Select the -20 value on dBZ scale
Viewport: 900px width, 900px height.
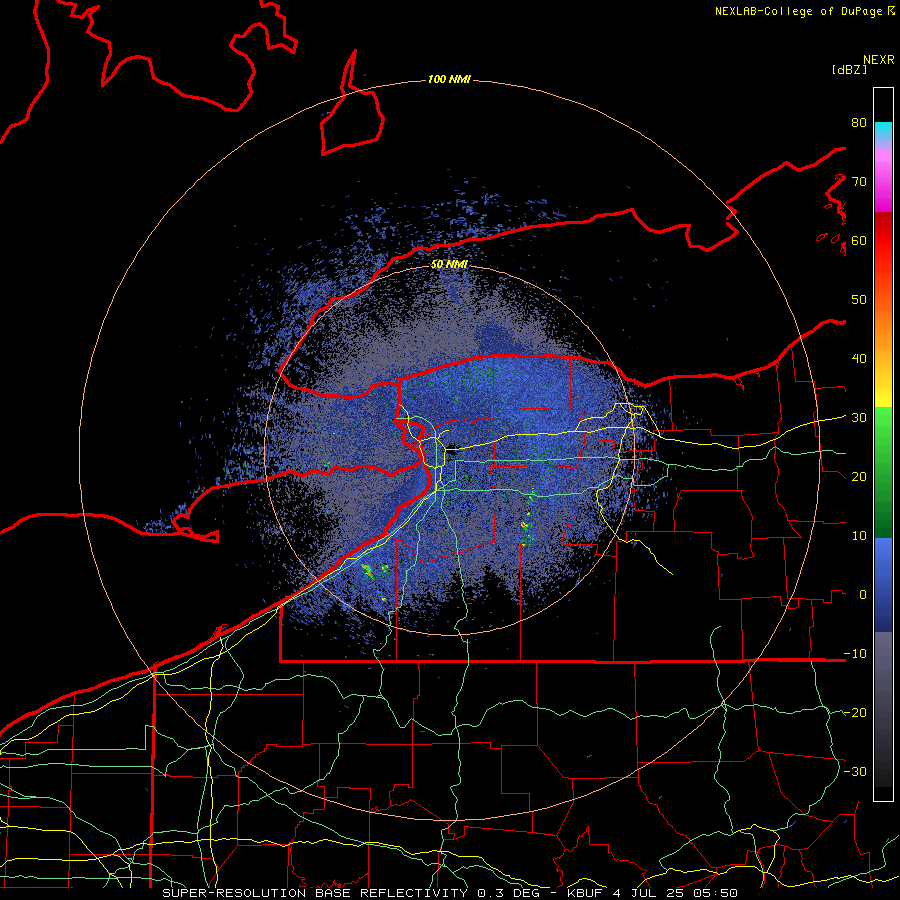(855, 713)
